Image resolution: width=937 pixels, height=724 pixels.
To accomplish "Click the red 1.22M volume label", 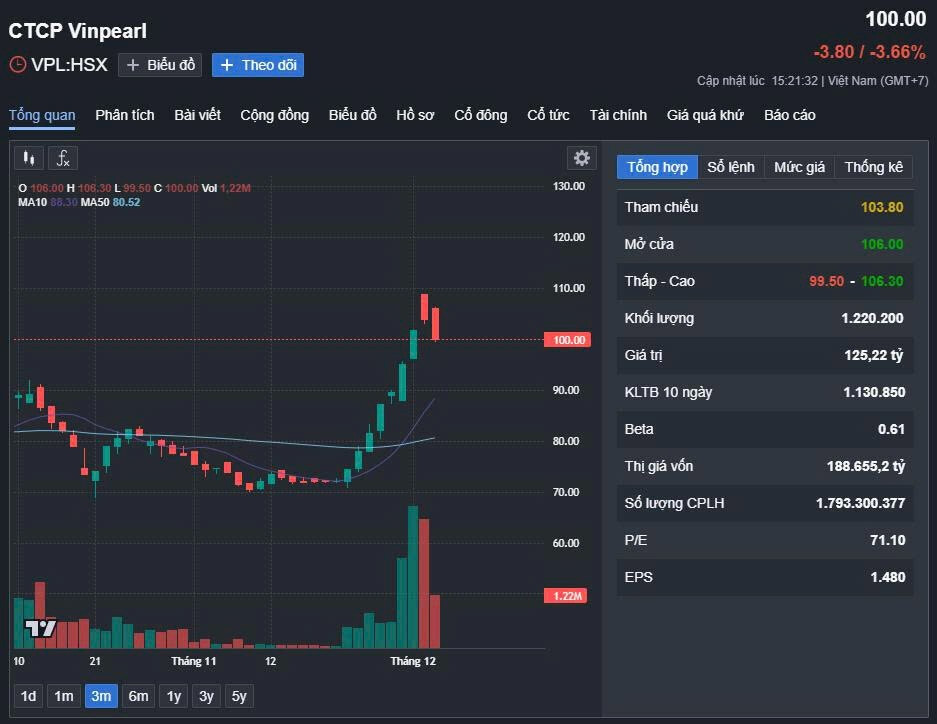I will point(566,596).
